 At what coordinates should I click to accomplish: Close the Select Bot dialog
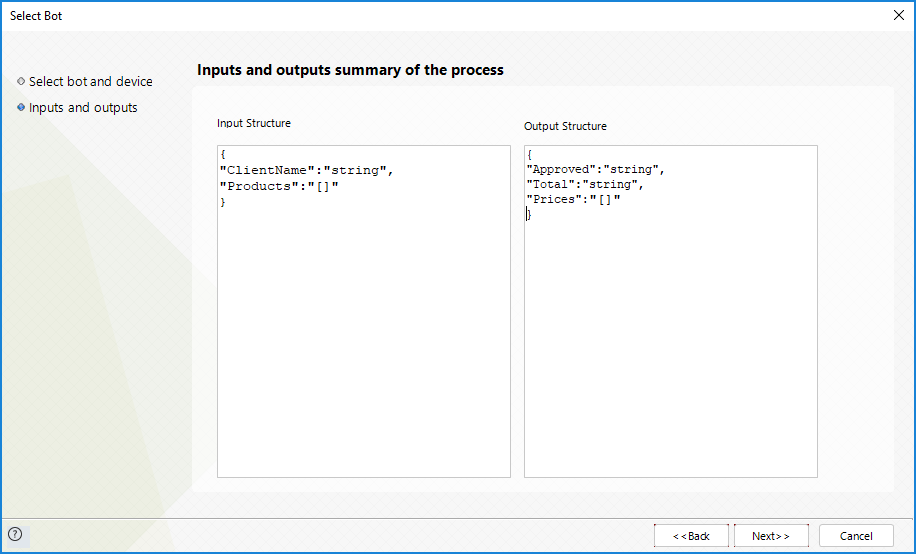[898, 16]
